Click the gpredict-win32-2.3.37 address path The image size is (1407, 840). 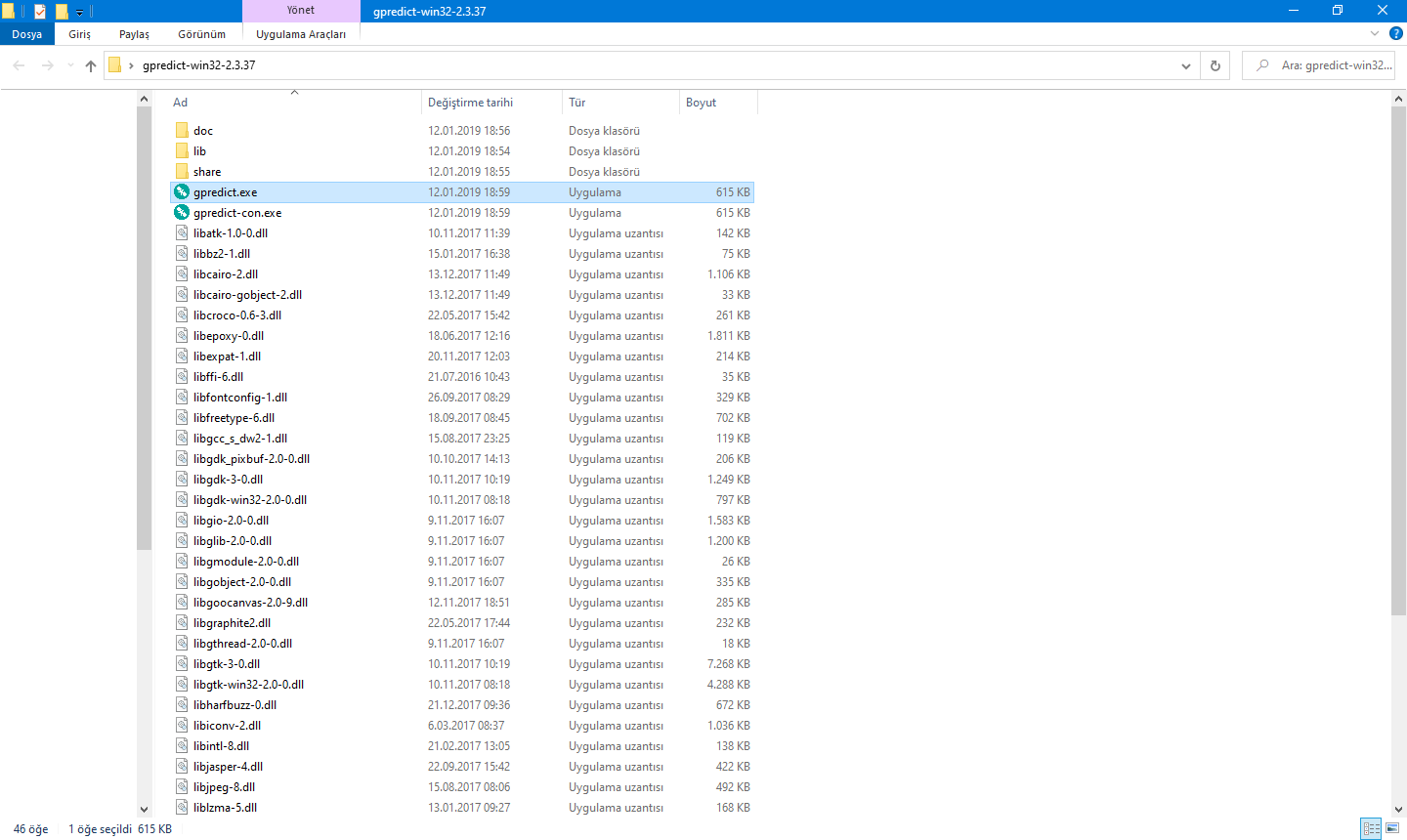198,65
